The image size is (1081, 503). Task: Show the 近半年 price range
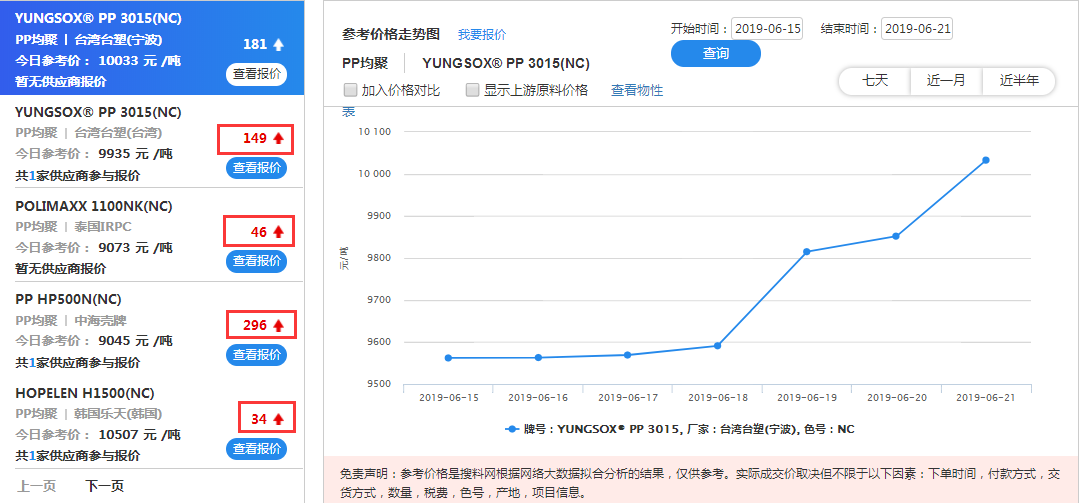point(1019,81)
